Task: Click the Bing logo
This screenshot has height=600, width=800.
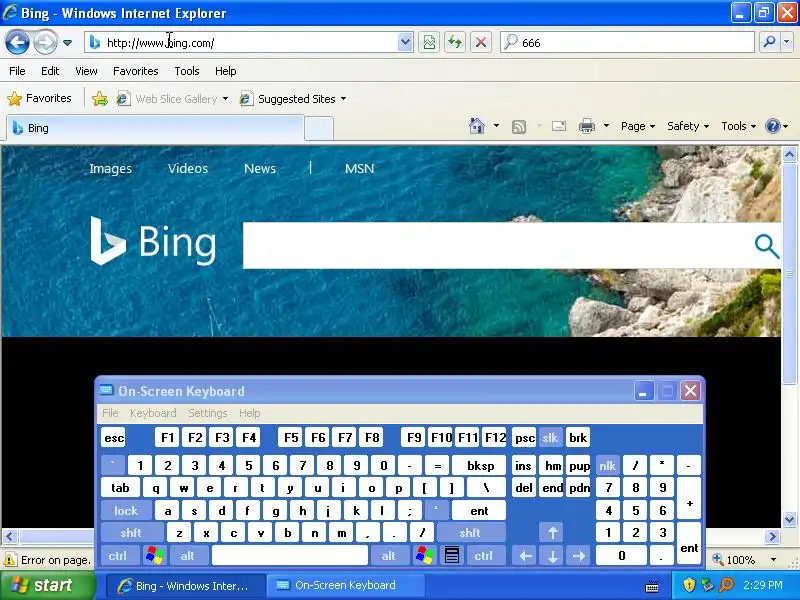Action: [153, 241]
